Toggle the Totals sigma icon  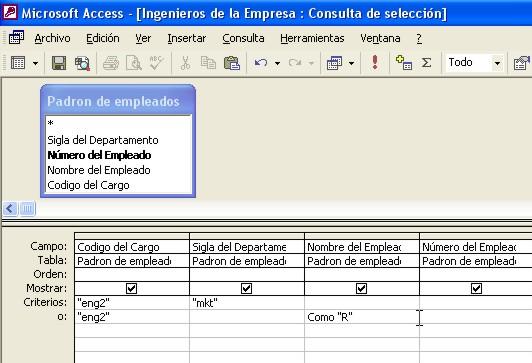(x=426, y=63)
